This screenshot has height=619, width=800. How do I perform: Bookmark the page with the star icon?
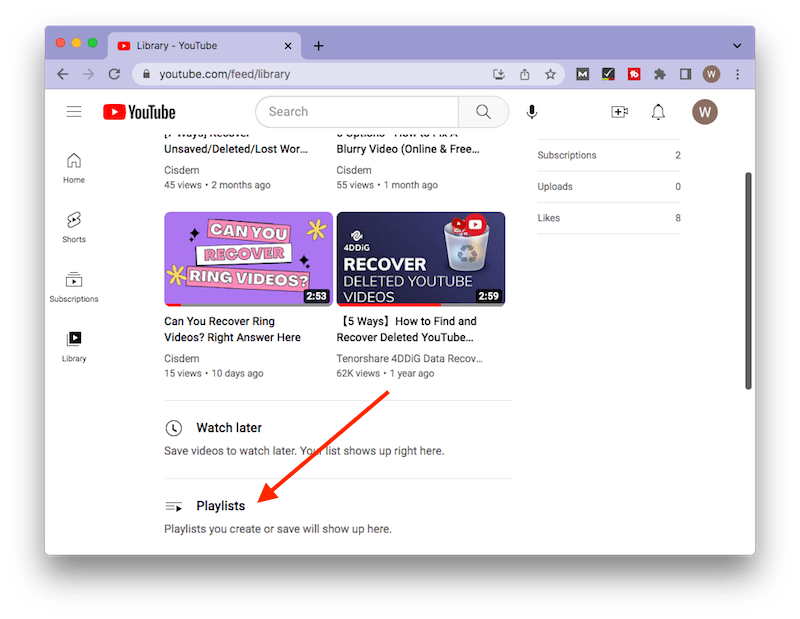(x=550, y=73)
